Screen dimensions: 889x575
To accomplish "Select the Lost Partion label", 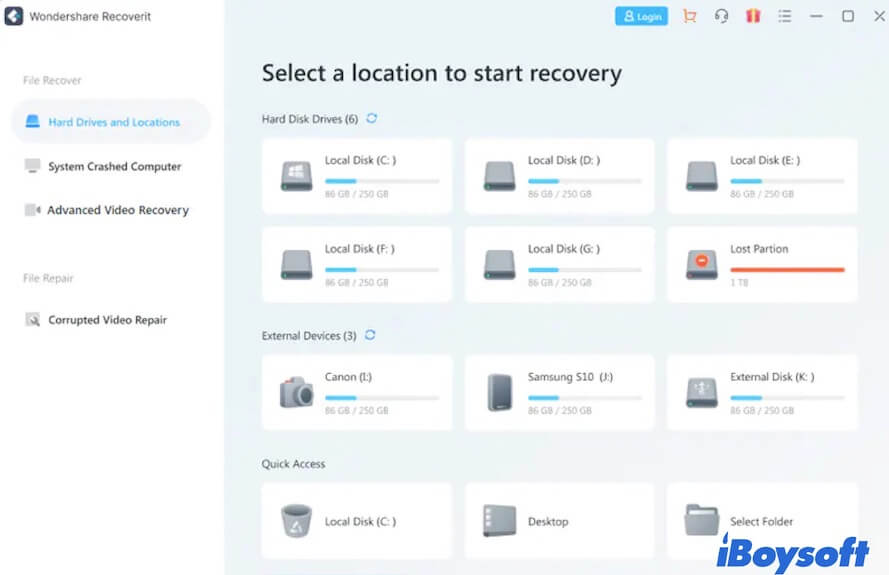I will [759, 249].
